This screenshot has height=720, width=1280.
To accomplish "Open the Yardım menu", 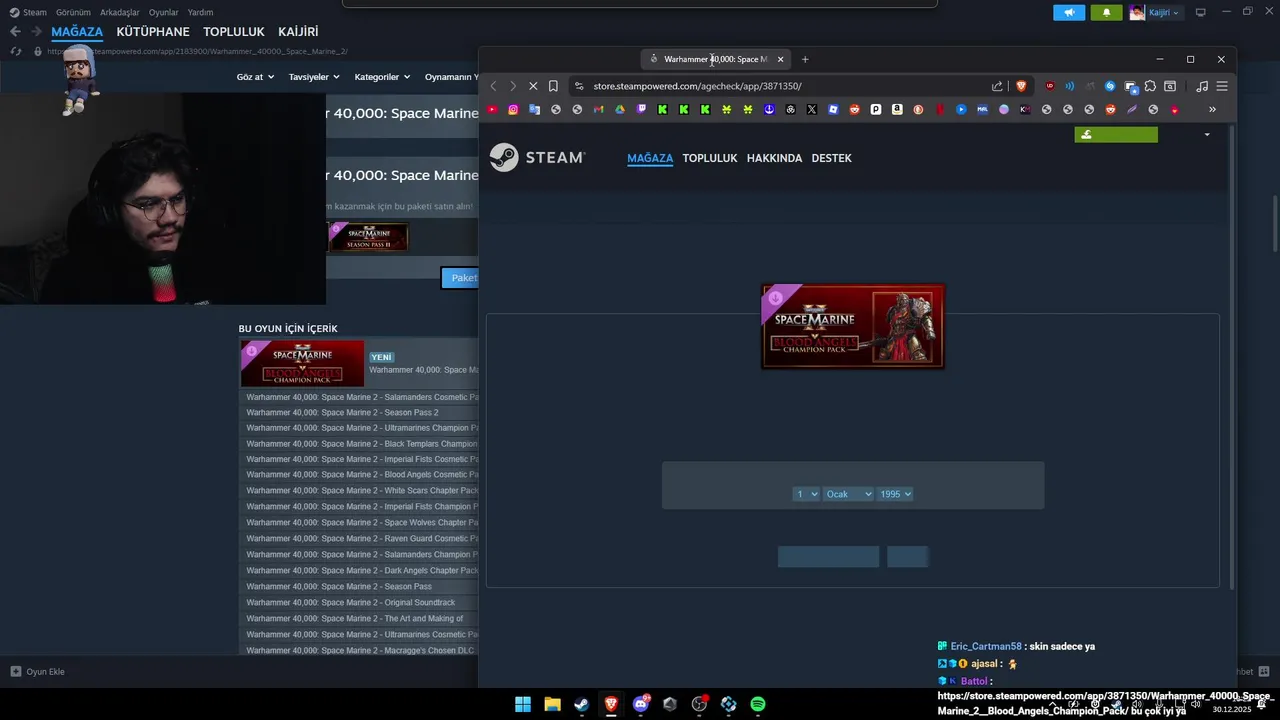I will click(201, 13).
